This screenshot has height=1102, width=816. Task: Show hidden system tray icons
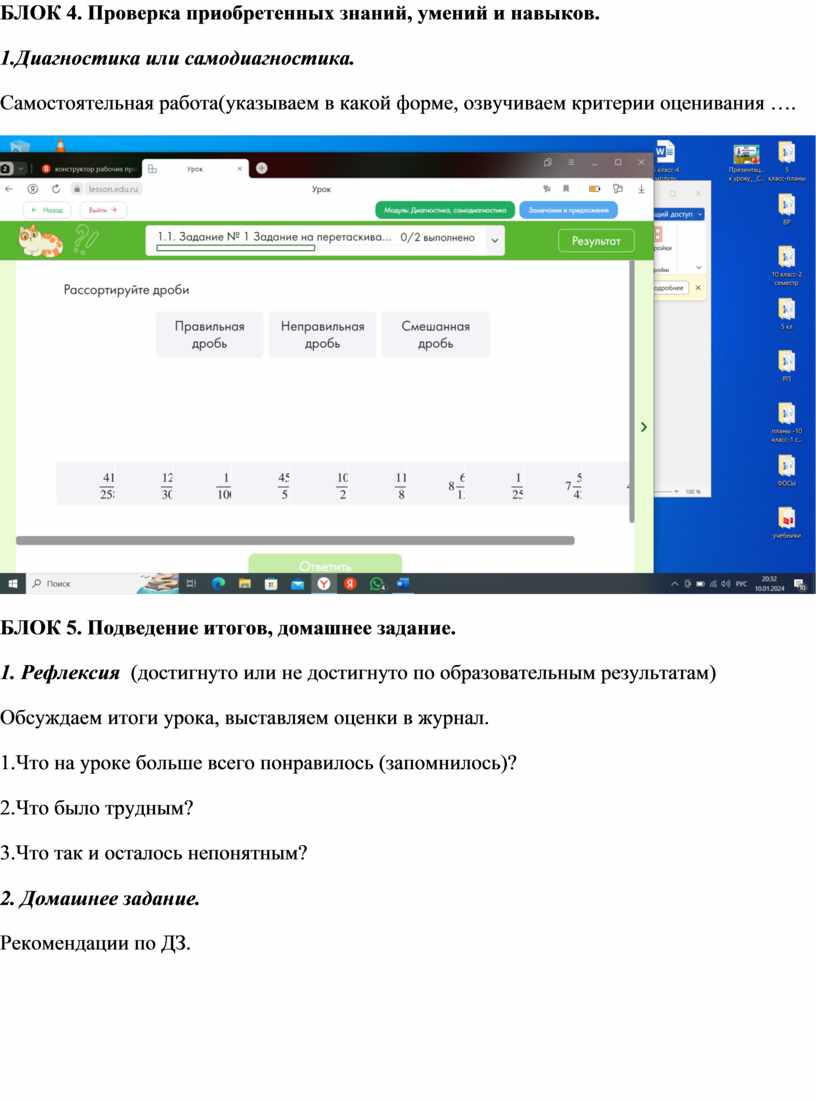(x=674, y=583)
